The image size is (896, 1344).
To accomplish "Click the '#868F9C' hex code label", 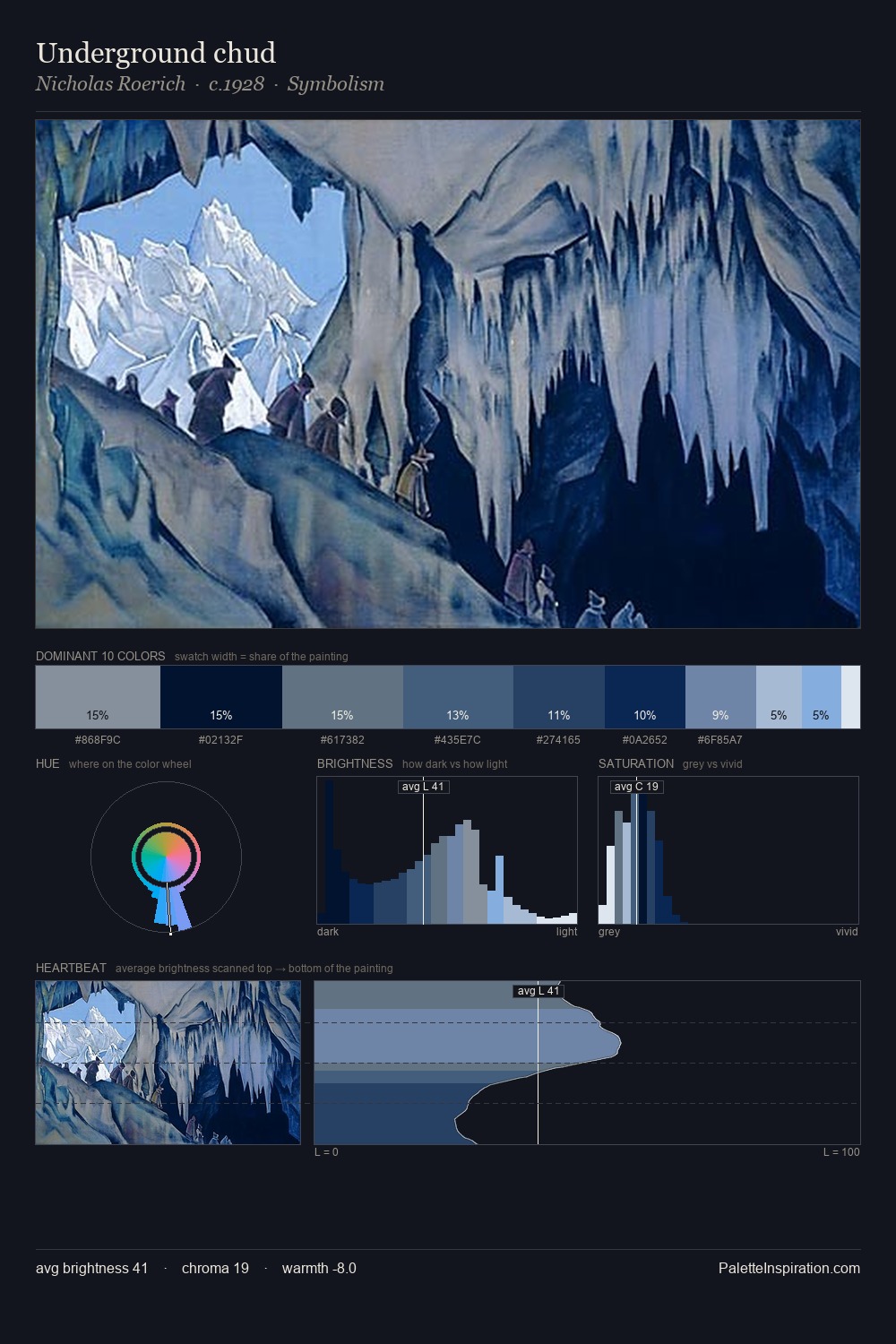I will [98, 740].
